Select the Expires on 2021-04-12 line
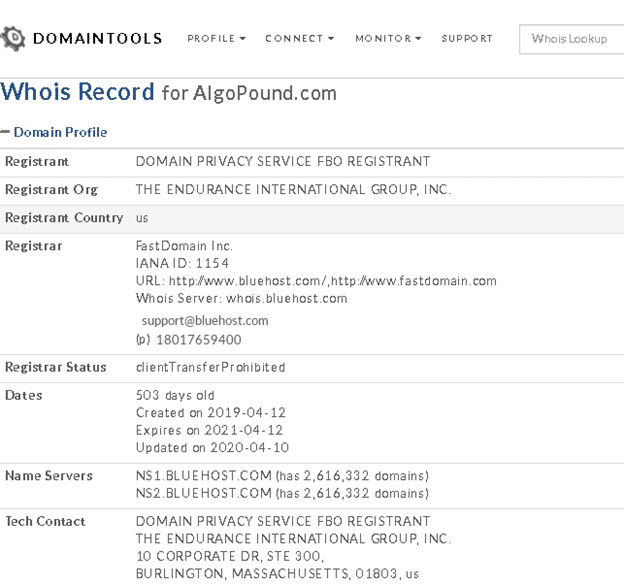This screenshot has width=624, height=585. pos(209,430)
